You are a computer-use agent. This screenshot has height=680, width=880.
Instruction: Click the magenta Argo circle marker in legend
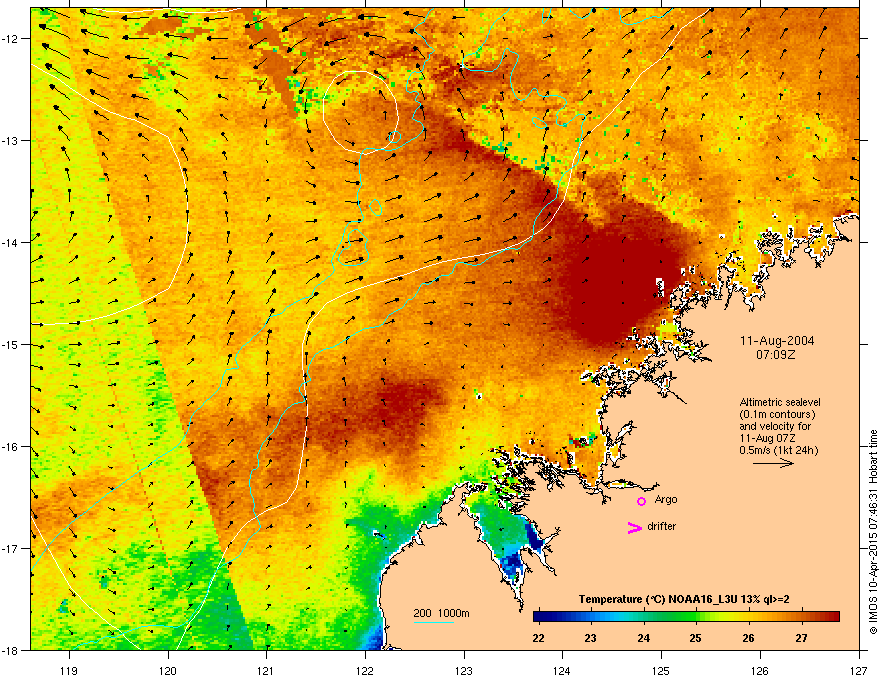pyautogui.click(x=641, y=501)
